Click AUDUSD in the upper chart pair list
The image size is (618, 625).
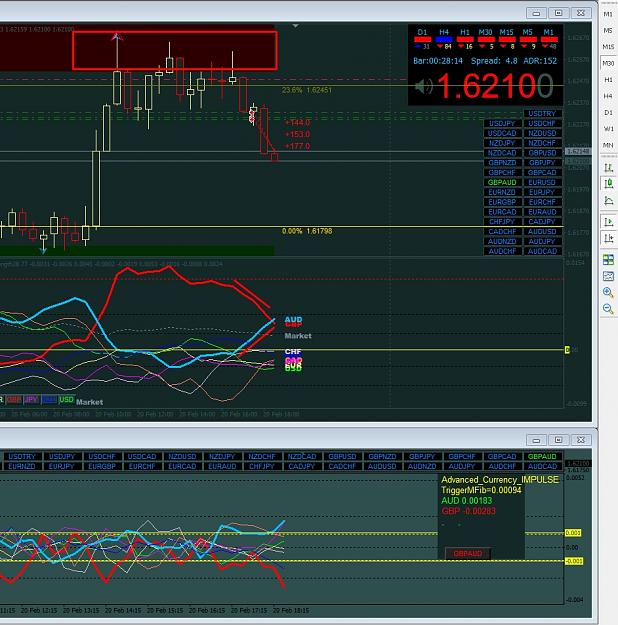click(x=542, y=232)
